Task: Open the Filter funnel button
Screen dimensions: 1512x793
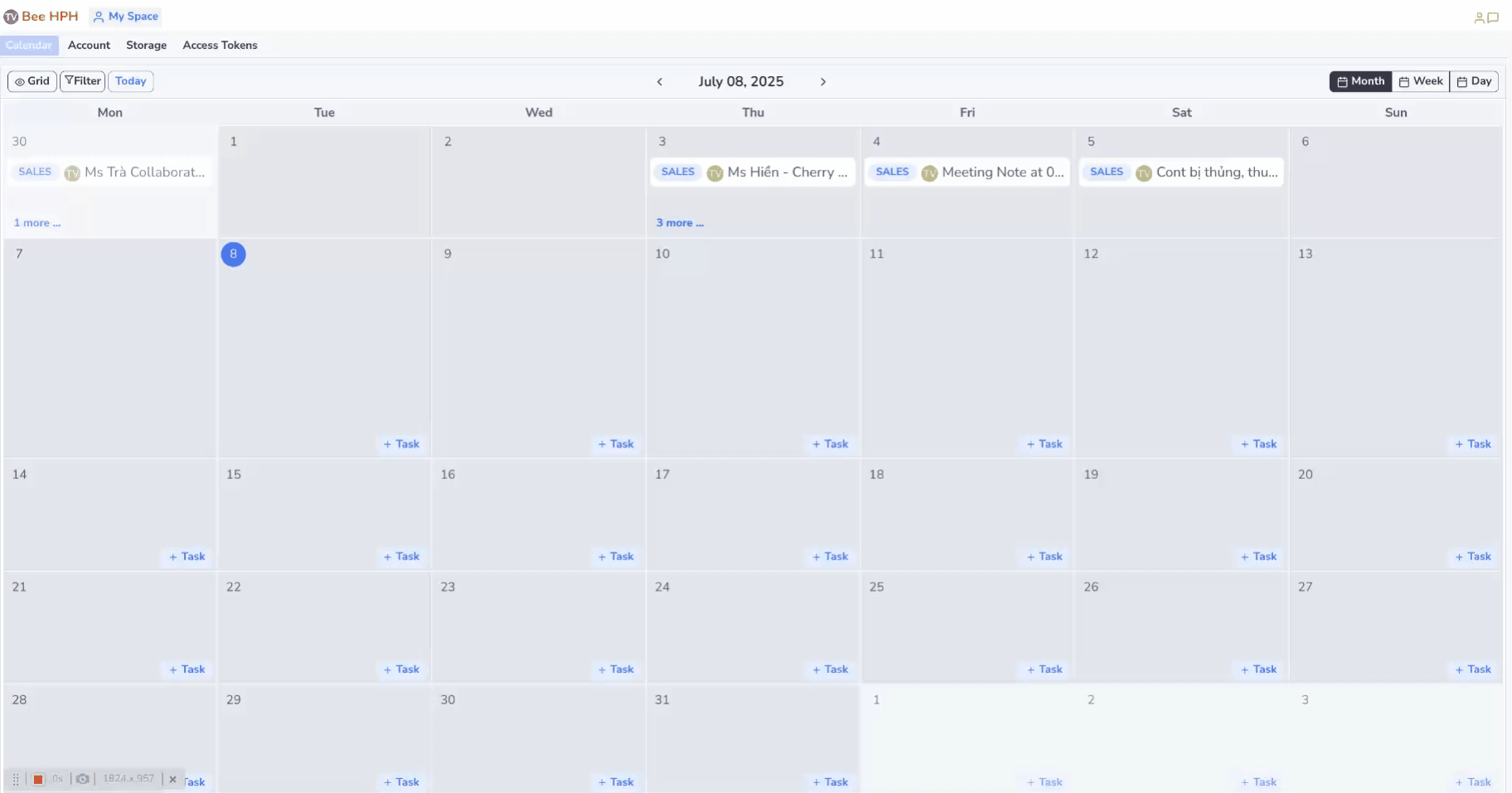Action: point(83,81)
